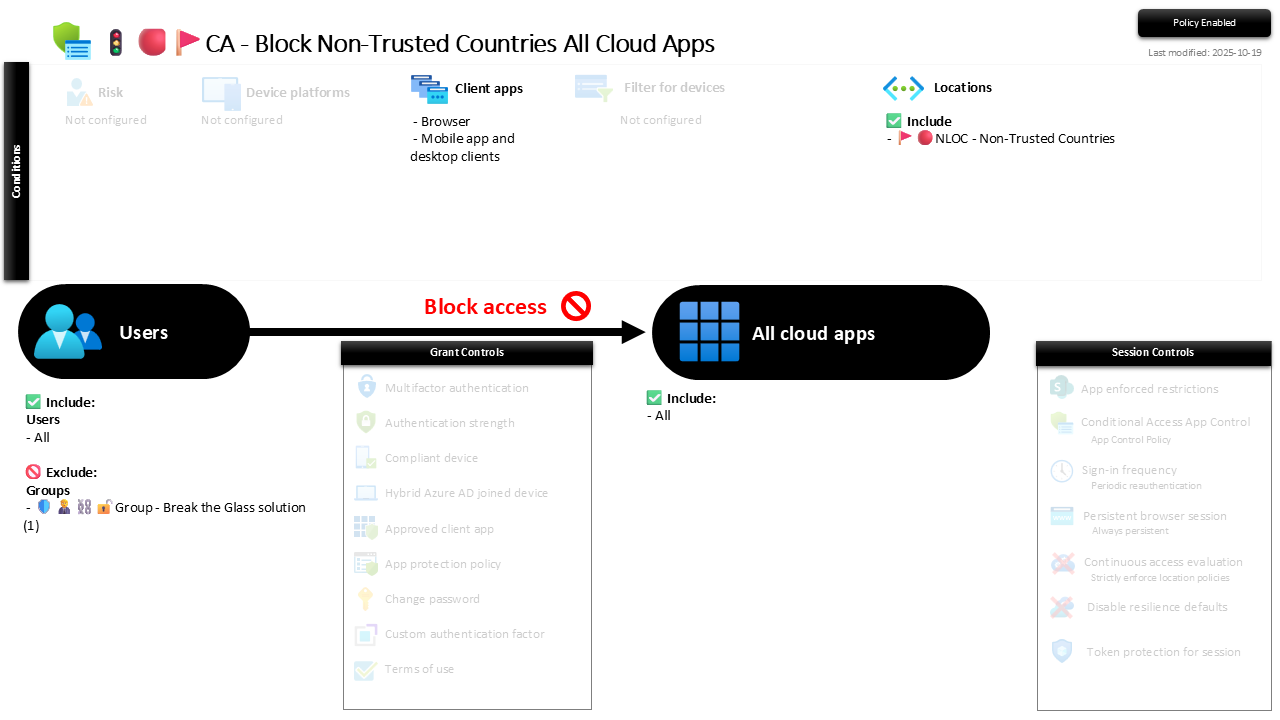The height and width of the screenshot is (720, 1280).
Task: Click the Device platforms icon
Action: pos(220,92)
